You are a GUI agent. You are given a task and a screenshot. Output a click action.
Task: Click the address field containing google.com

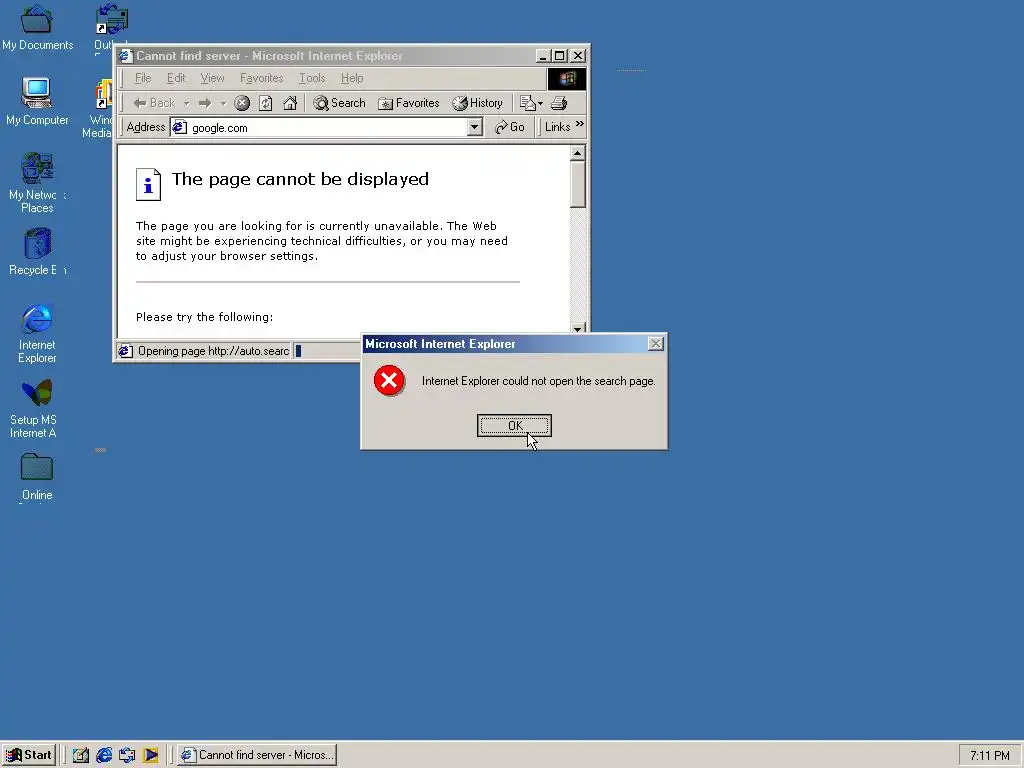pos(319,127)
